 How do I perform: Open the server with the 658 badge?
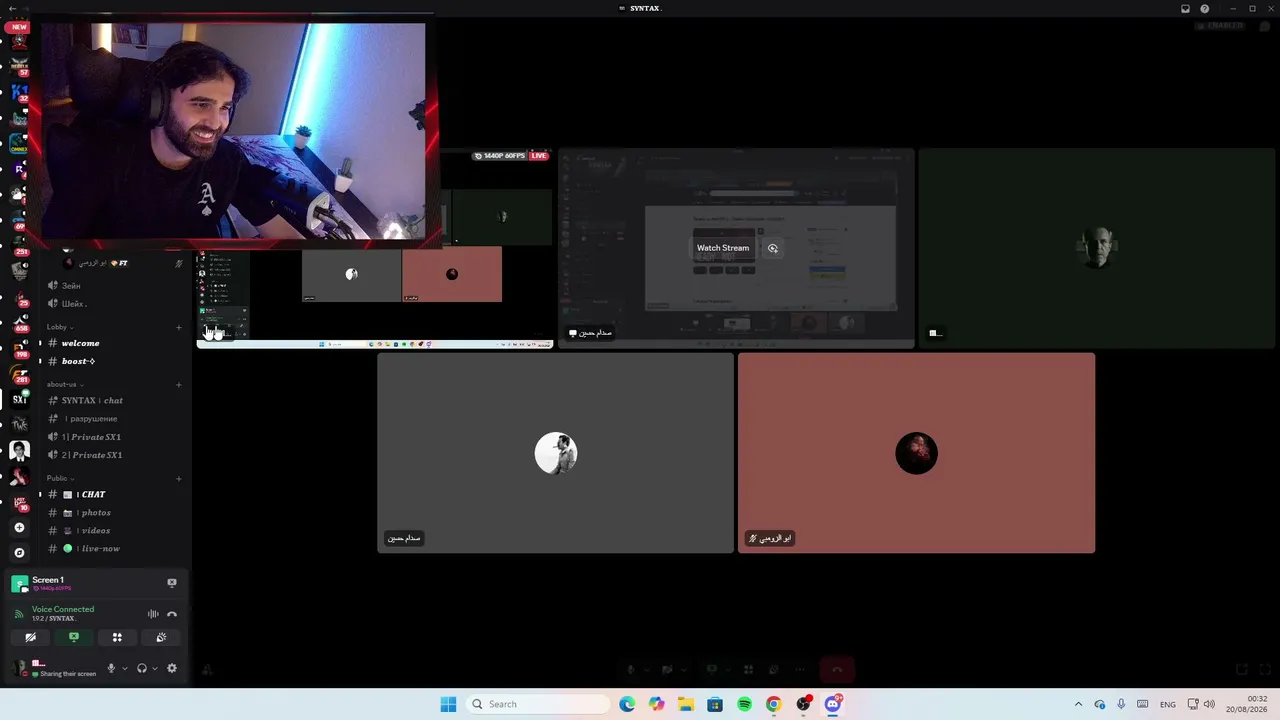(x=19, y=322)
